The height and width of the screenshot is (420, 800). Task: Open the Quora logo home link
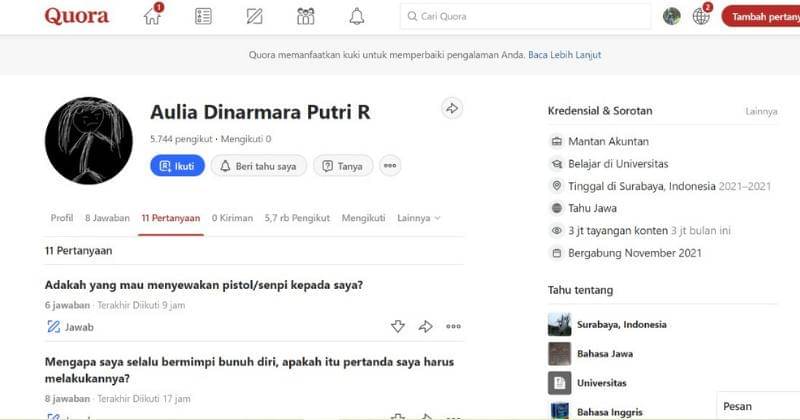point(77,16)
